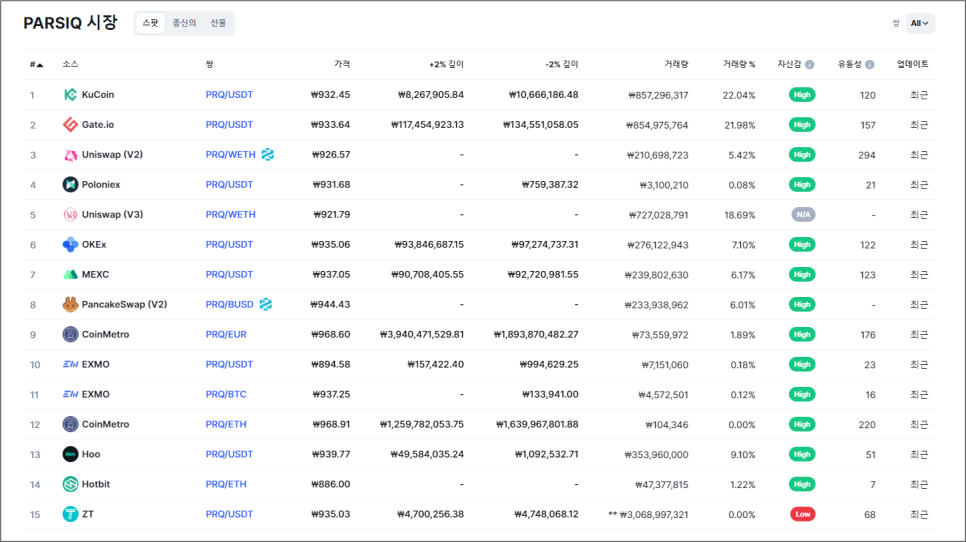Sort by the -2% 깊이 column header
966x542 pixels.
(x=561, y=64)
